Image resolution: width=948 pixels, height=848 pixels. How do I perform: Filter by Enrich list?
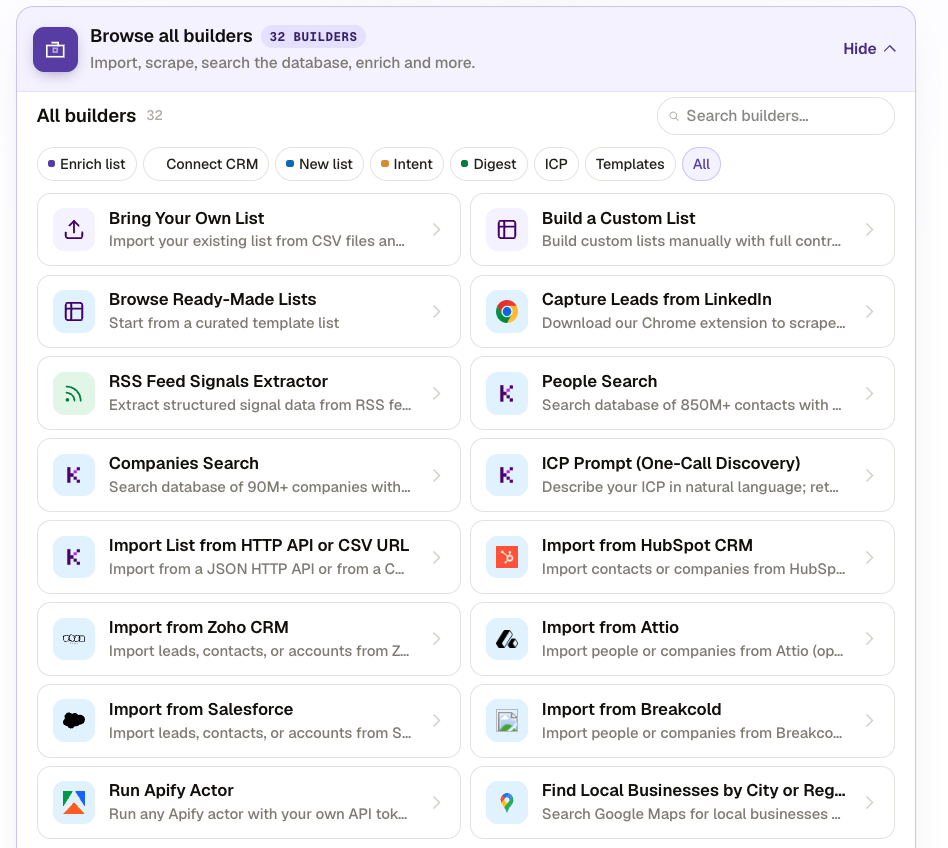click(86, 164)
